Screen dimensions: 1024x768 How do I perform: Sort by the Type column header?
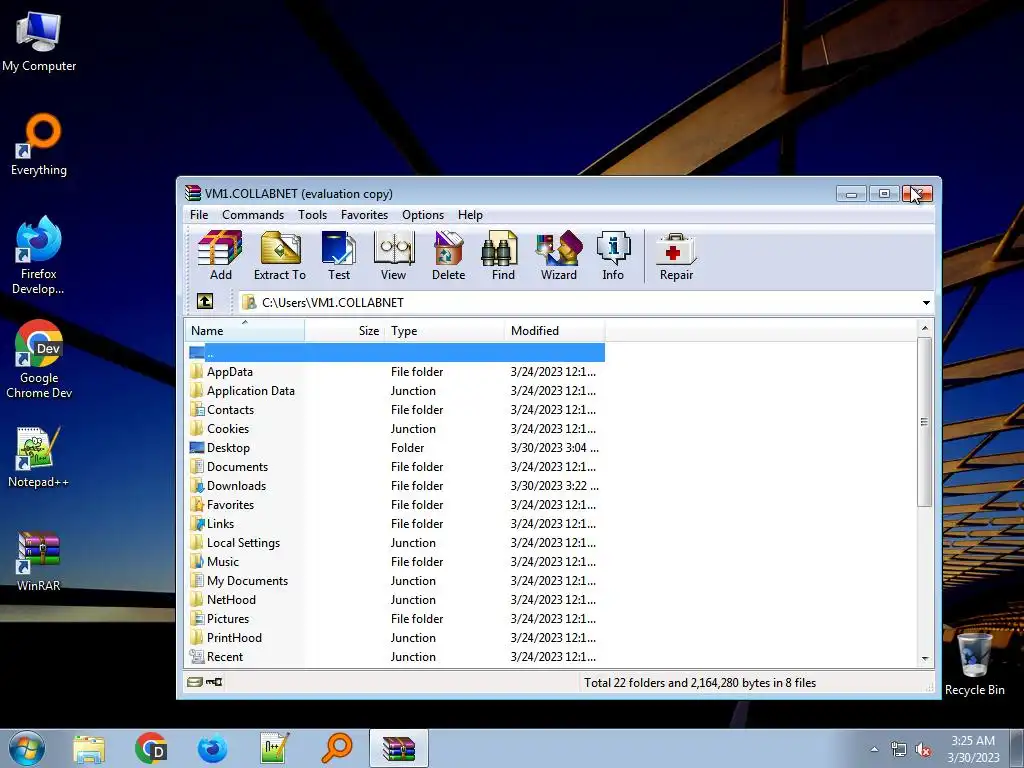445,330
